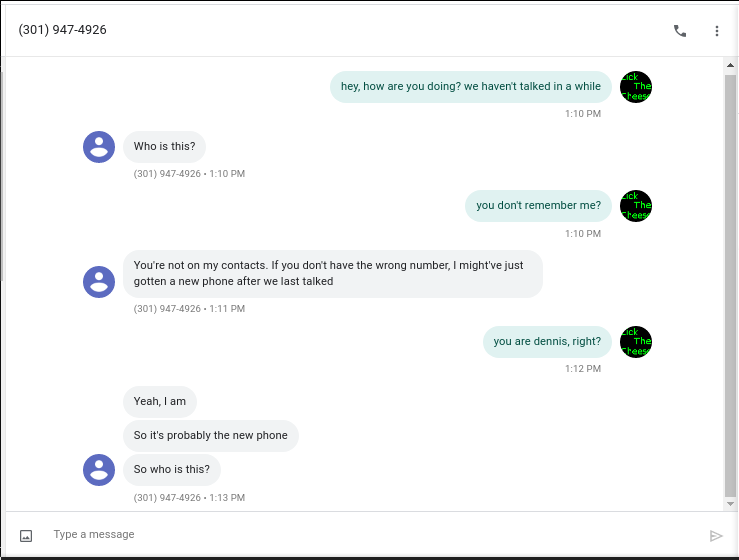This screenshot has width=739, height=560.
Task: Click the "So it's probably the new phone" bubble
Action: pyautogui.click(x=211, y=436)
